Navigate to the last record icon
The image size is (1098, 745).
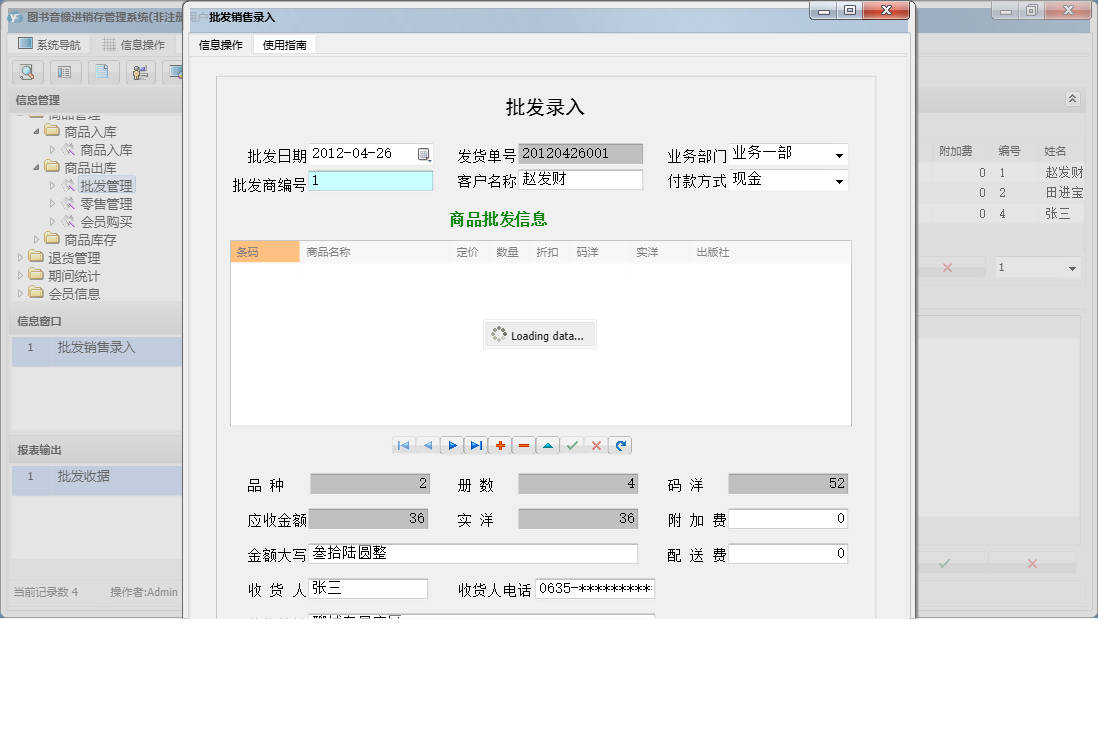[x=475, y=445]
